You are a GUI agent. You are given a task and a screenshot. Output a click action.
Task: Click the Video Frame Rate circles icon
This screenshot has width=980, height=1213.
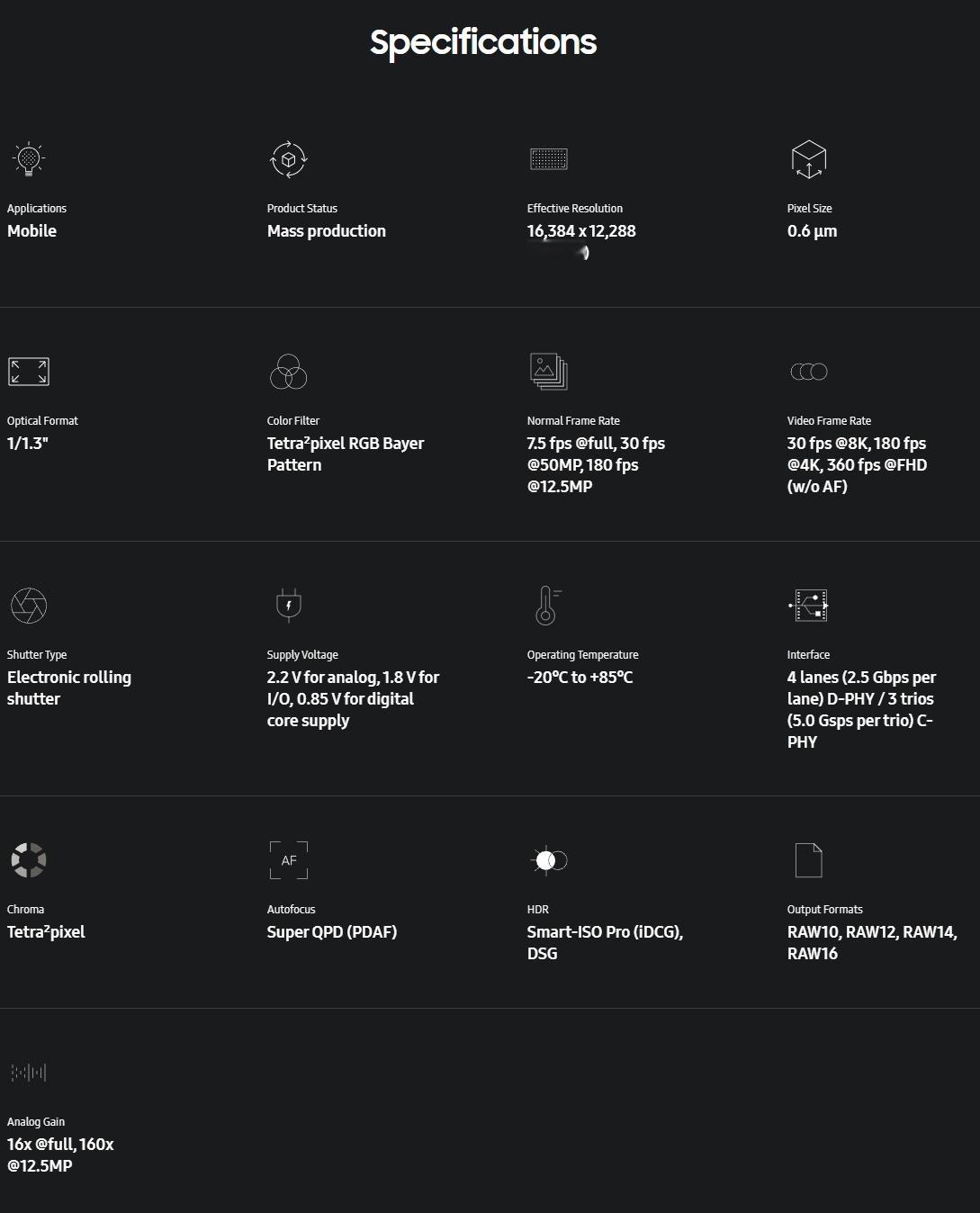(x=809, y=372)
